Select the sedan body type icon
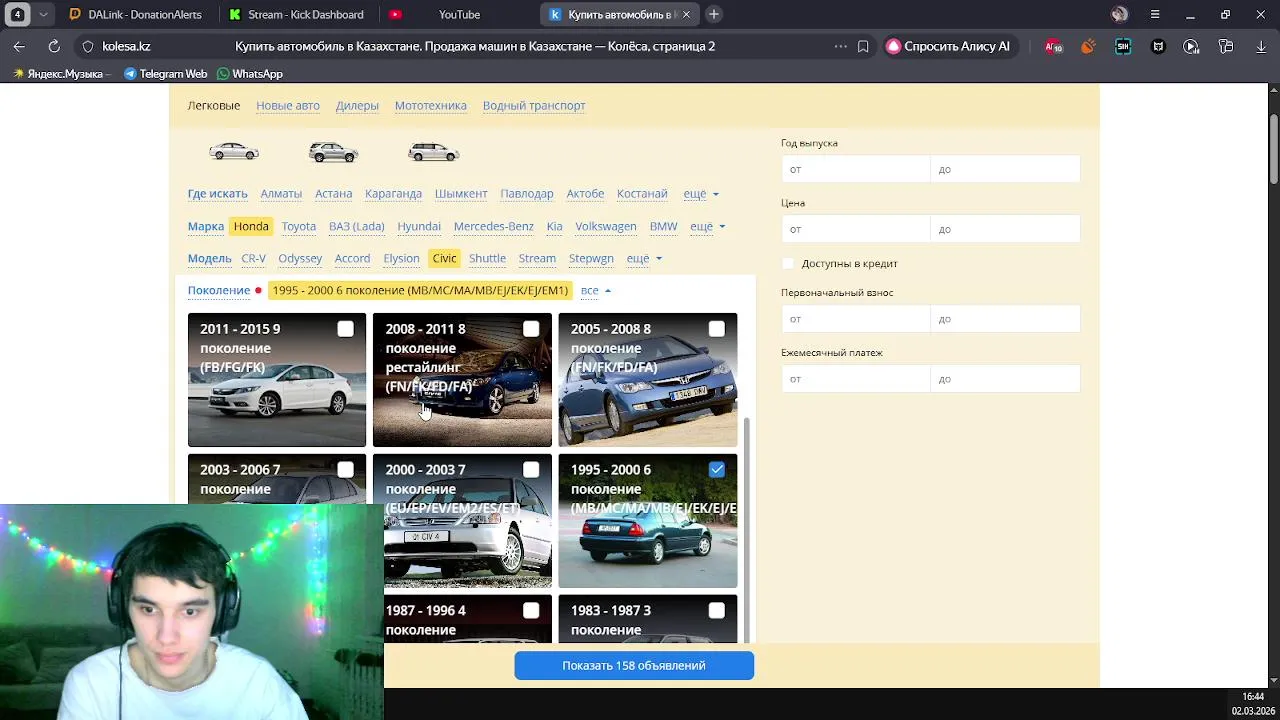This screenshot has height=720, width=1280. coord(234,152)
